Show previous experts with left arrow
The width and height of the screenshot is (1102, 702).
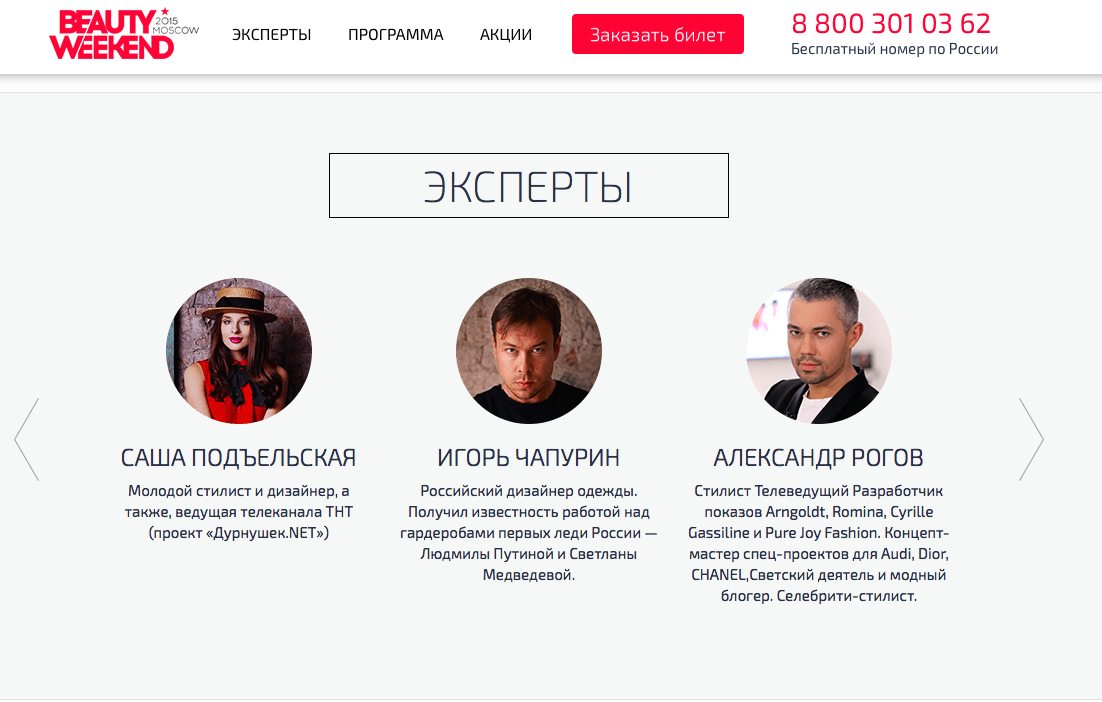27,440
